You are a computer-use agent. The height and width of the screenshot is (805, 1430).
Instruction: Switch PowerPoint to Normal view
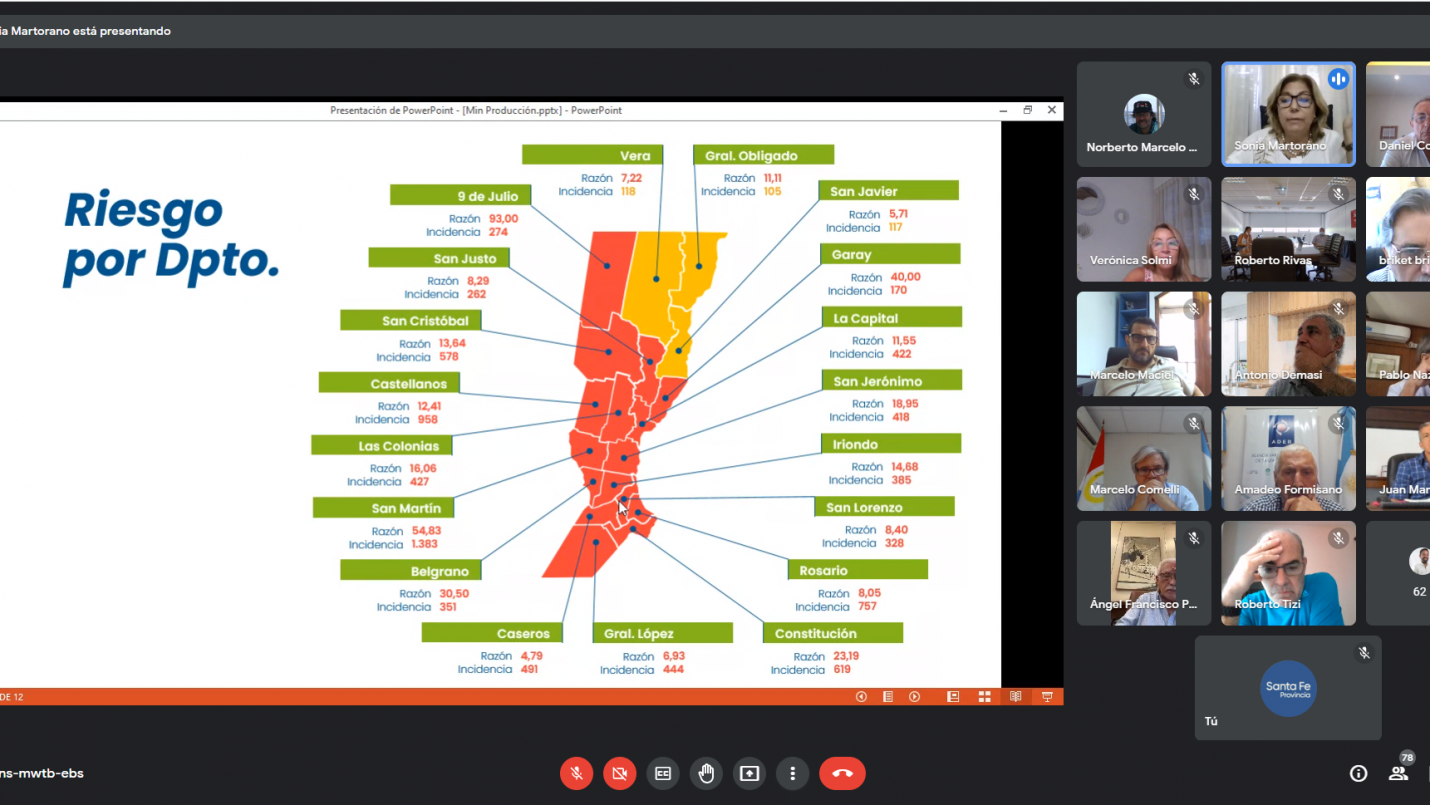tap(953, 697)
